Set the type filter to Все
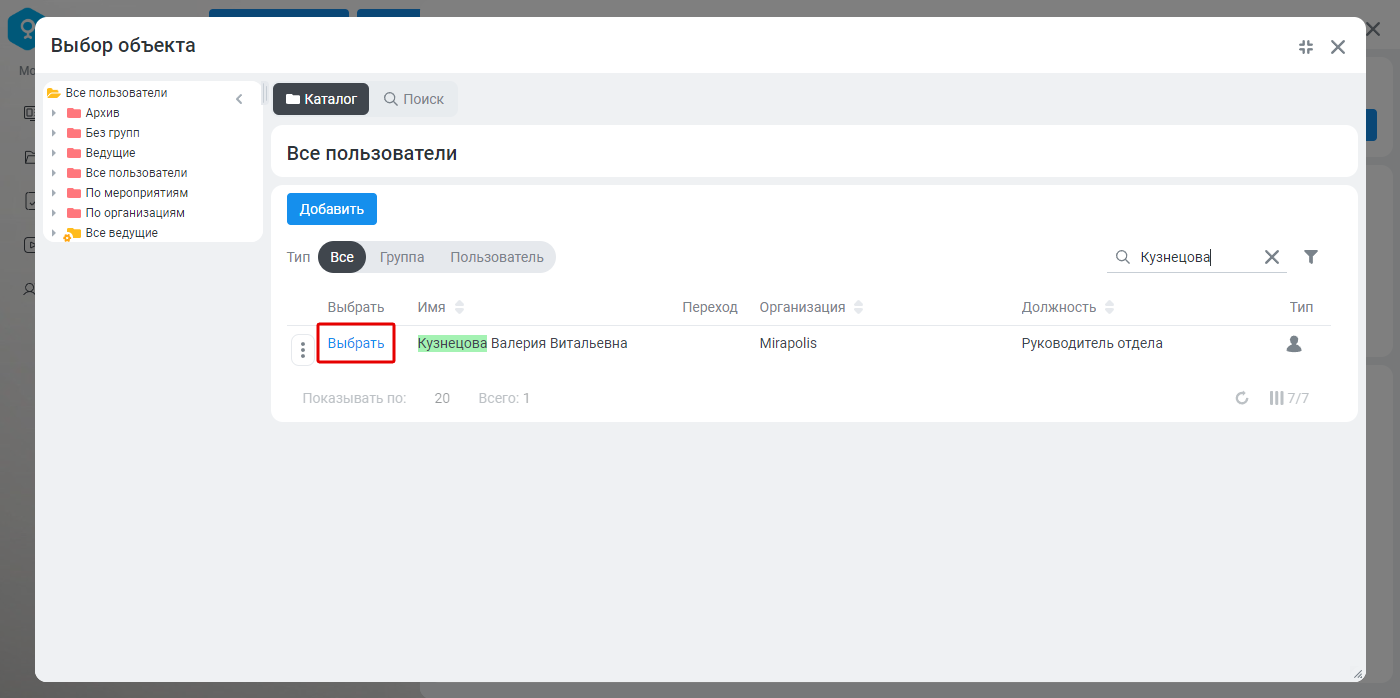Image resolution: width=1400 pixels, height=698 pixels. (x=342, y=257)
